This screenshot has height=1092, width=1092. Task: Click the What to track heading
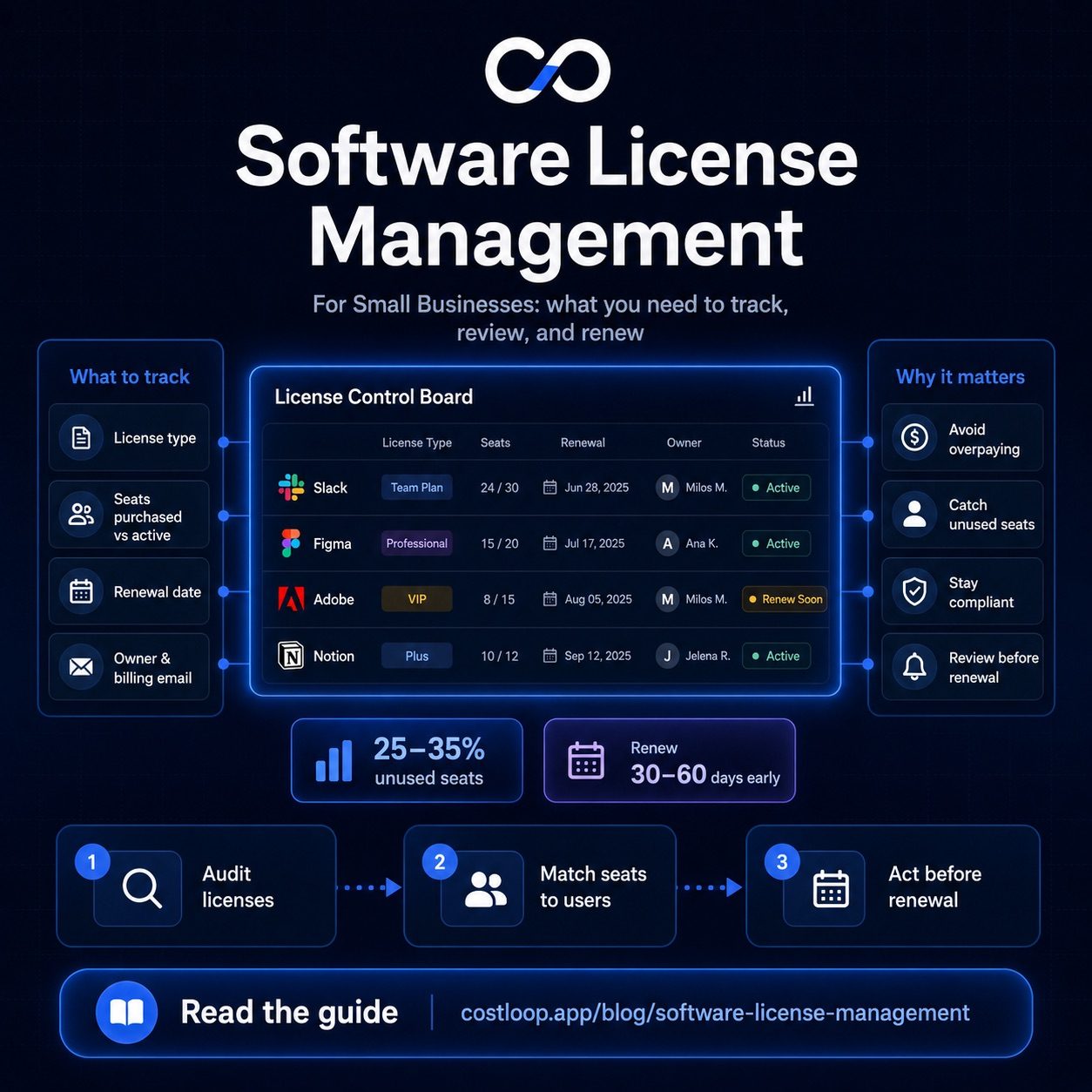pyautogui.click(x=130, y=376)
